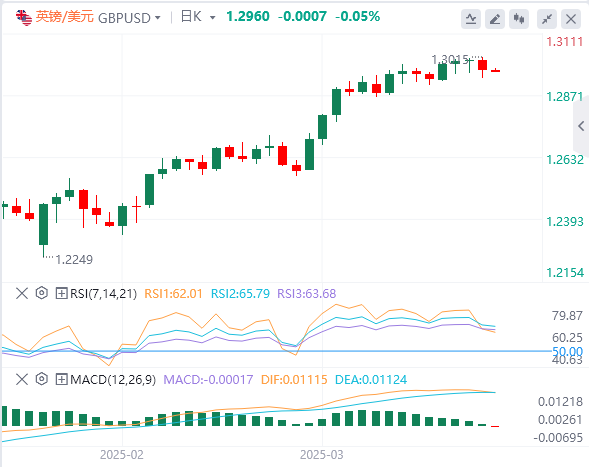Expand the MACD panel plus icon
The width and height of the screenshot is (589, 467).
point(61,379)
